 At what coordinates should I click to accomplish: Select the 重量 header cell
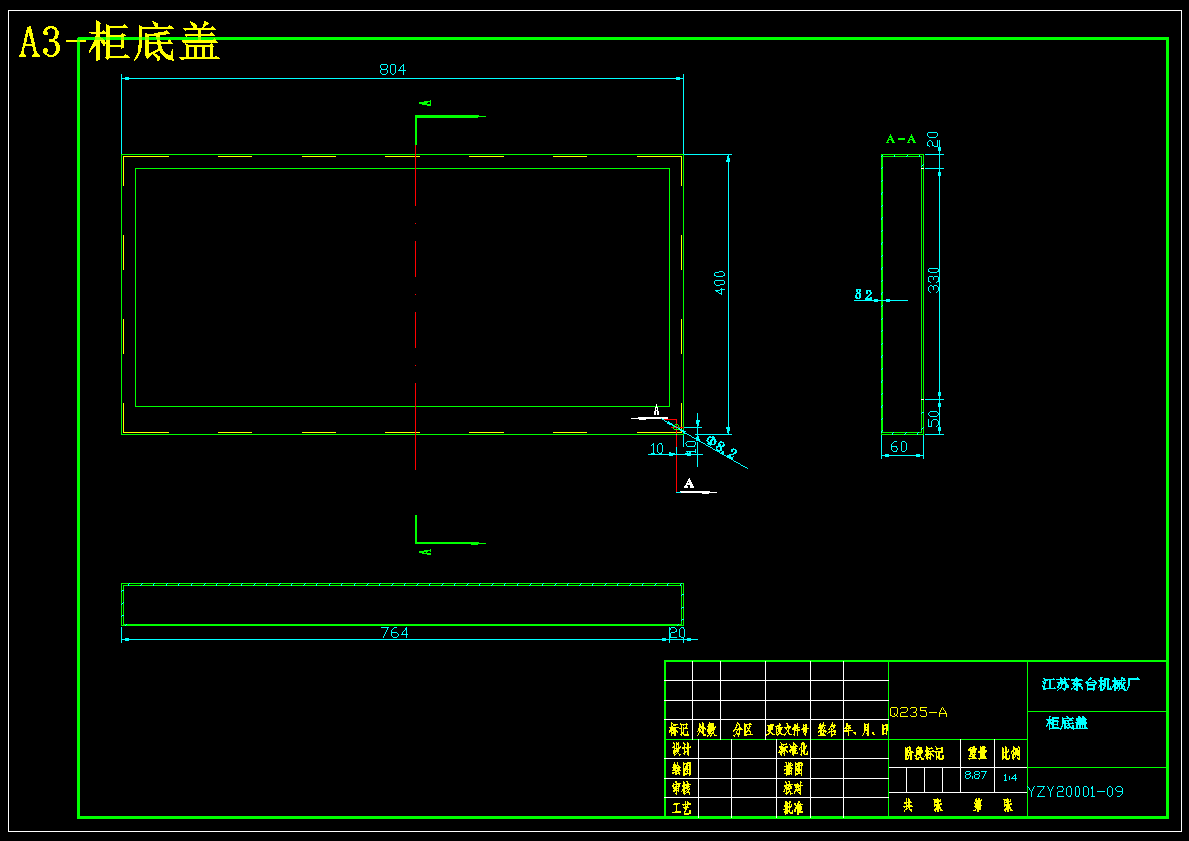pos(977,754)
